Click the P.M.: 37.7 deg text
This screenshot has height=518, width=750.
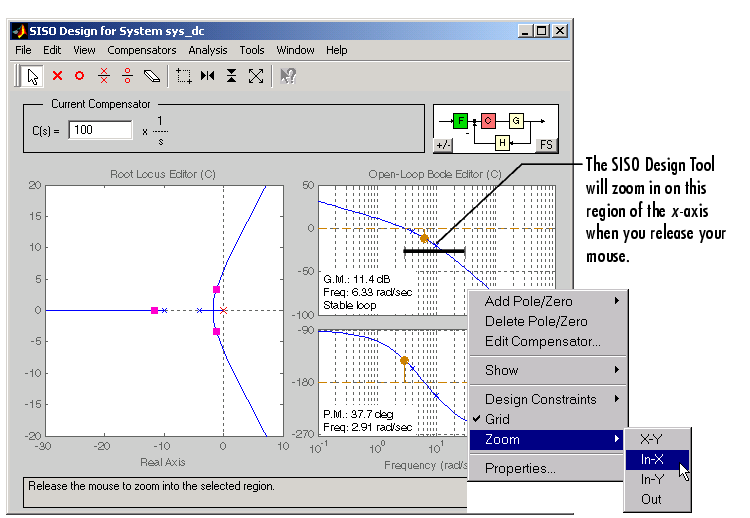tap(358, 414)
